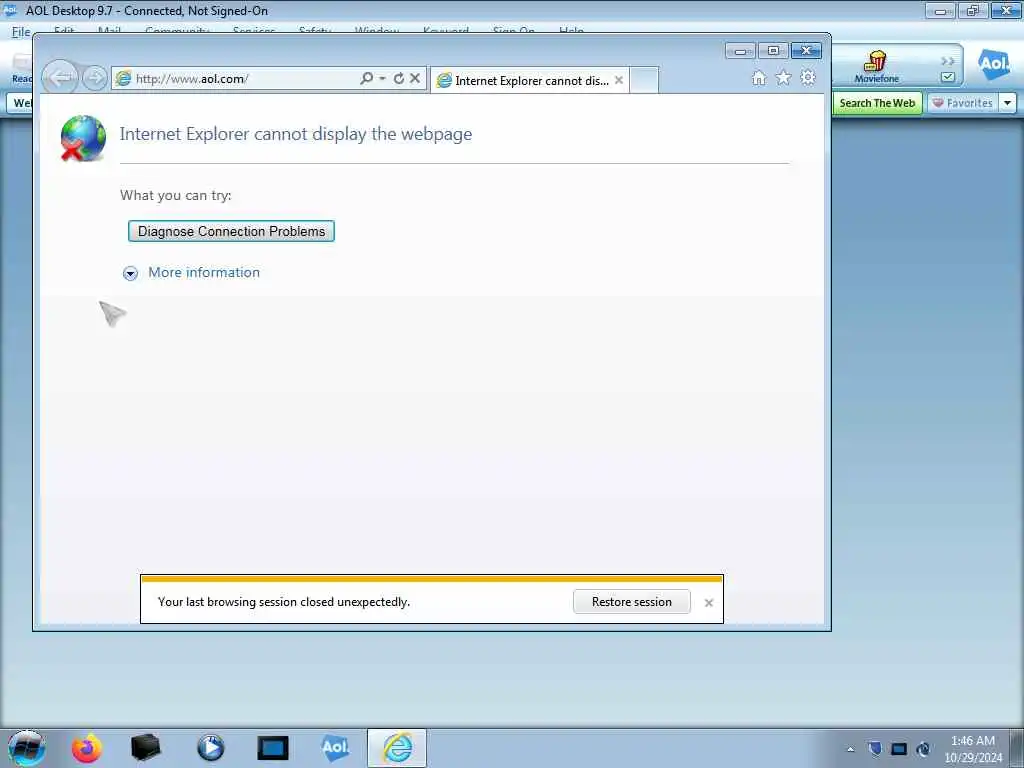The height and width of the screenshot is (768, 1024).
Task: Click the Stop loading X icon
Action: (x=415, y=78)
